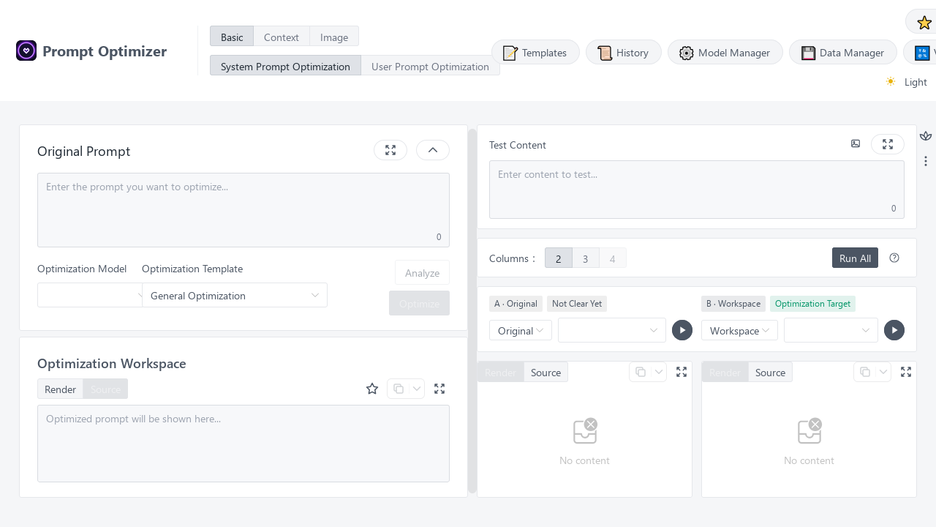Select User Prompt Optimization tab

click(x=430, y=66)
